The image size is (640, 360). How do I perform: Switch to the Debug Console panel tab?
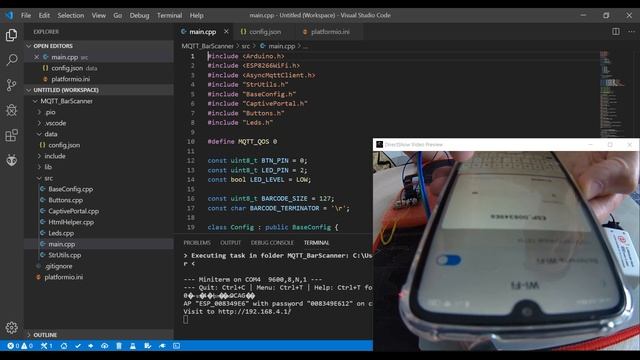[272, 242]
